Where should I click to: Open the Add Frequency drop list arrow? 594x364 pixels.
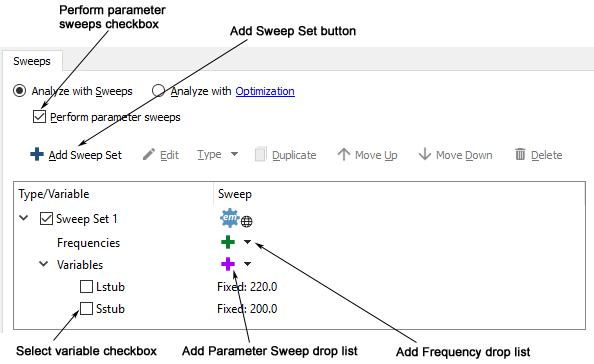247,242
